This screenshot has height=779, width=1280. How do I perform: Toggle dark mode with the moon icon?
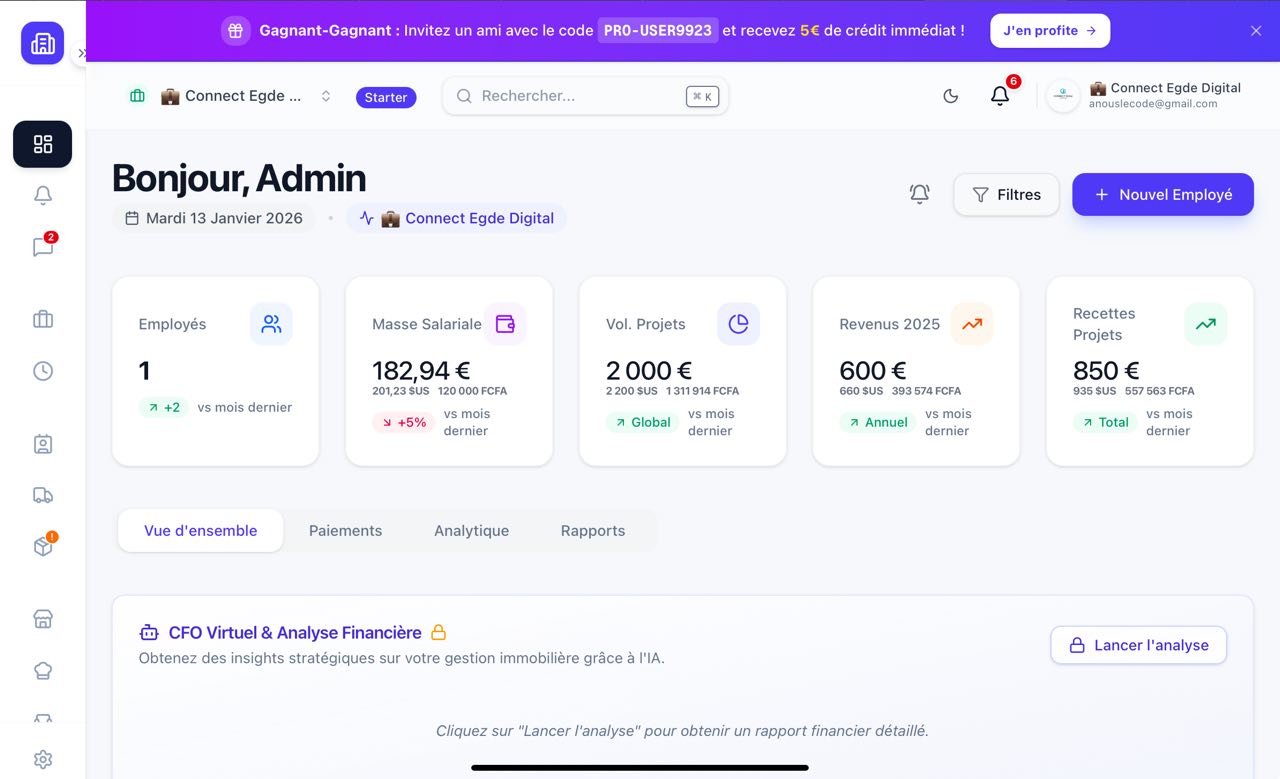[x=950, y=96]
